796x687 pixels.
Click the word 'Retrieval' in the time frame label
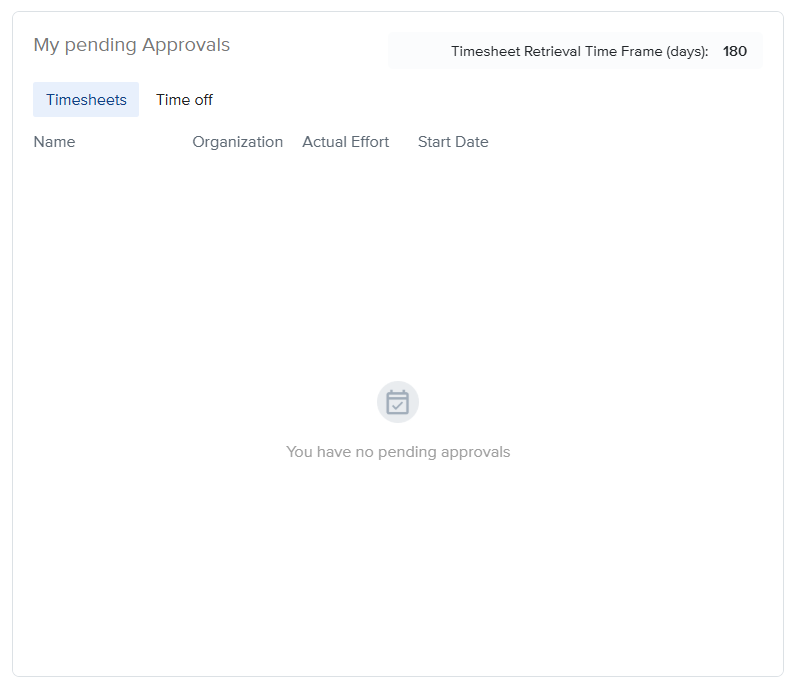554,51
